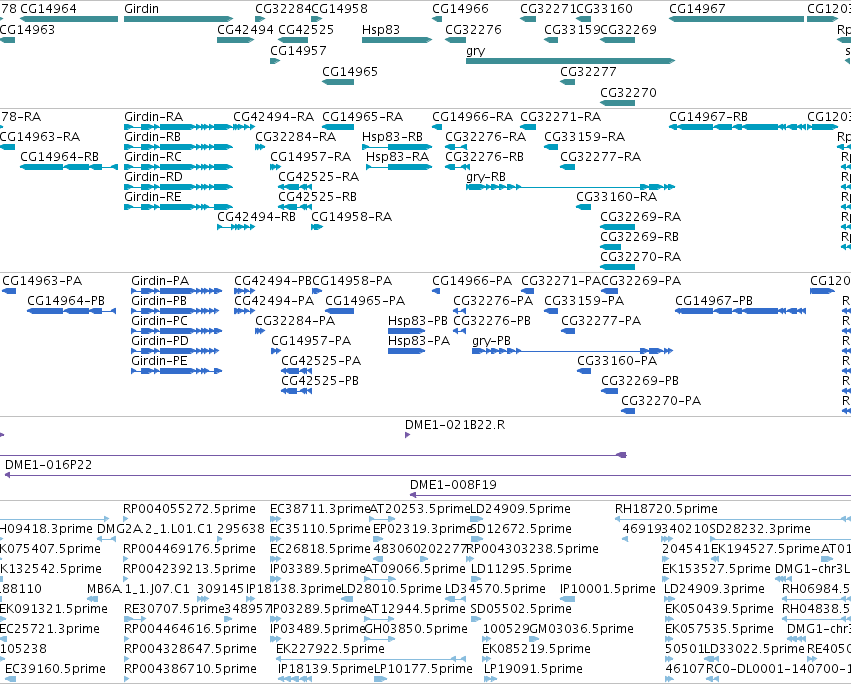Select protein Hsp83-PB

pyautogui.click(x=417, y=321)
